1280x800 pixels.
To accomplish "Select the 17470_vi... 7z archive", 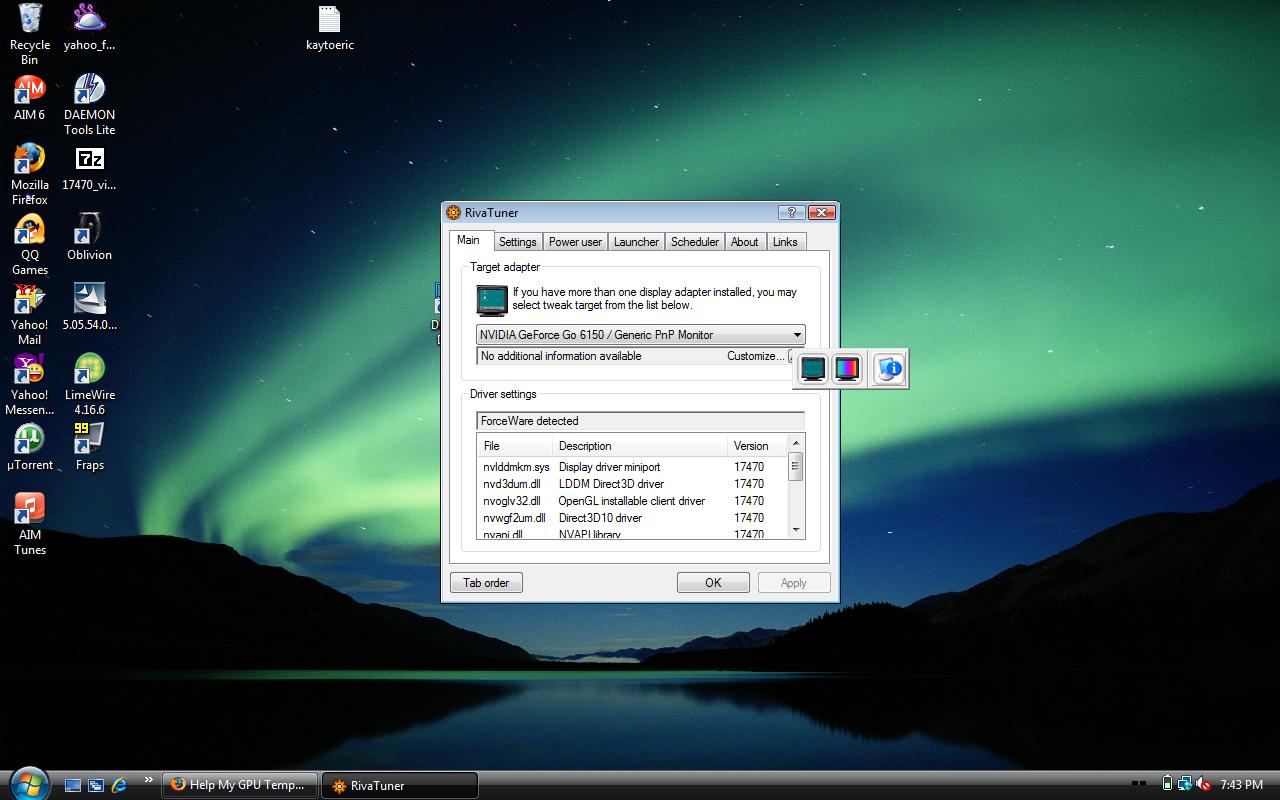I will coord(90,167).
